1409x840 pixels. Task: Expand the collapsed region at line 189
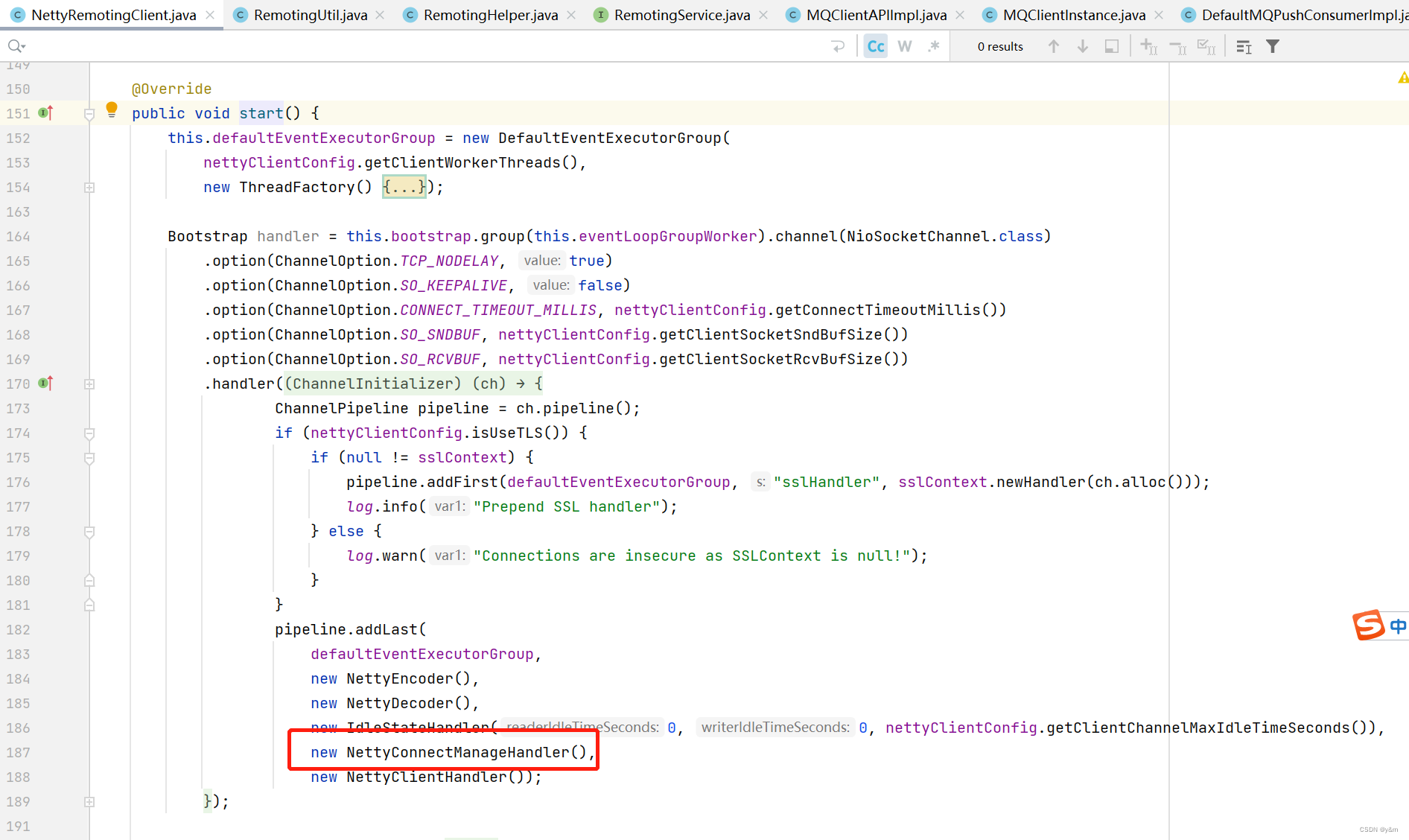pos(89,802)
